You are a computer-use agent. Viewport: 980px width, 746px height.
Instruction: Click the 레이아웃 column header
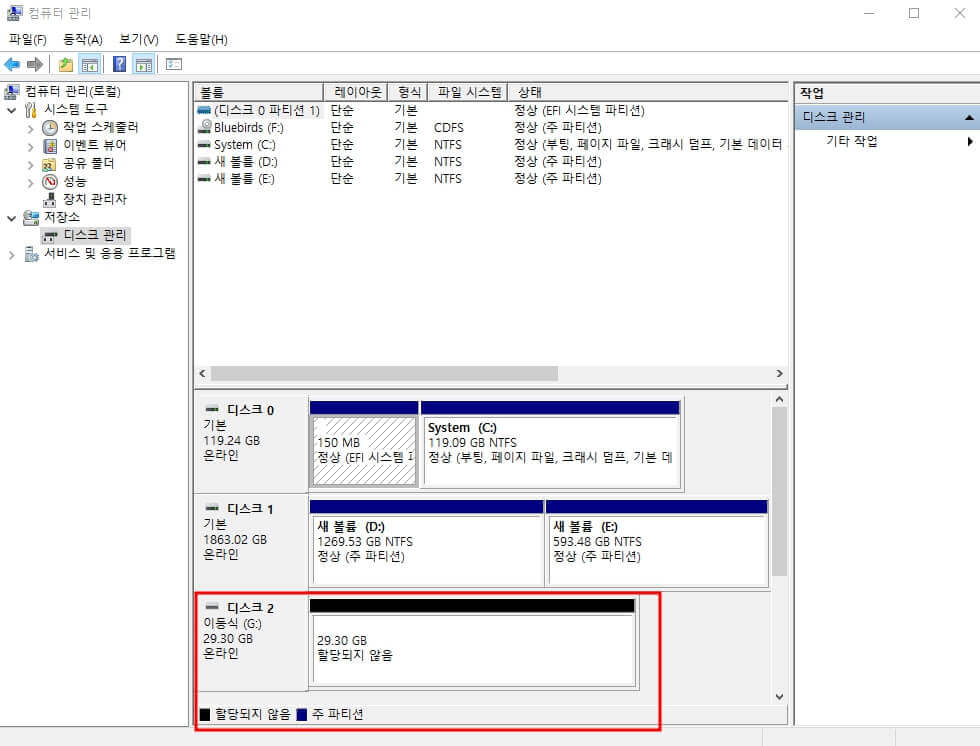(x=357, y=91)
